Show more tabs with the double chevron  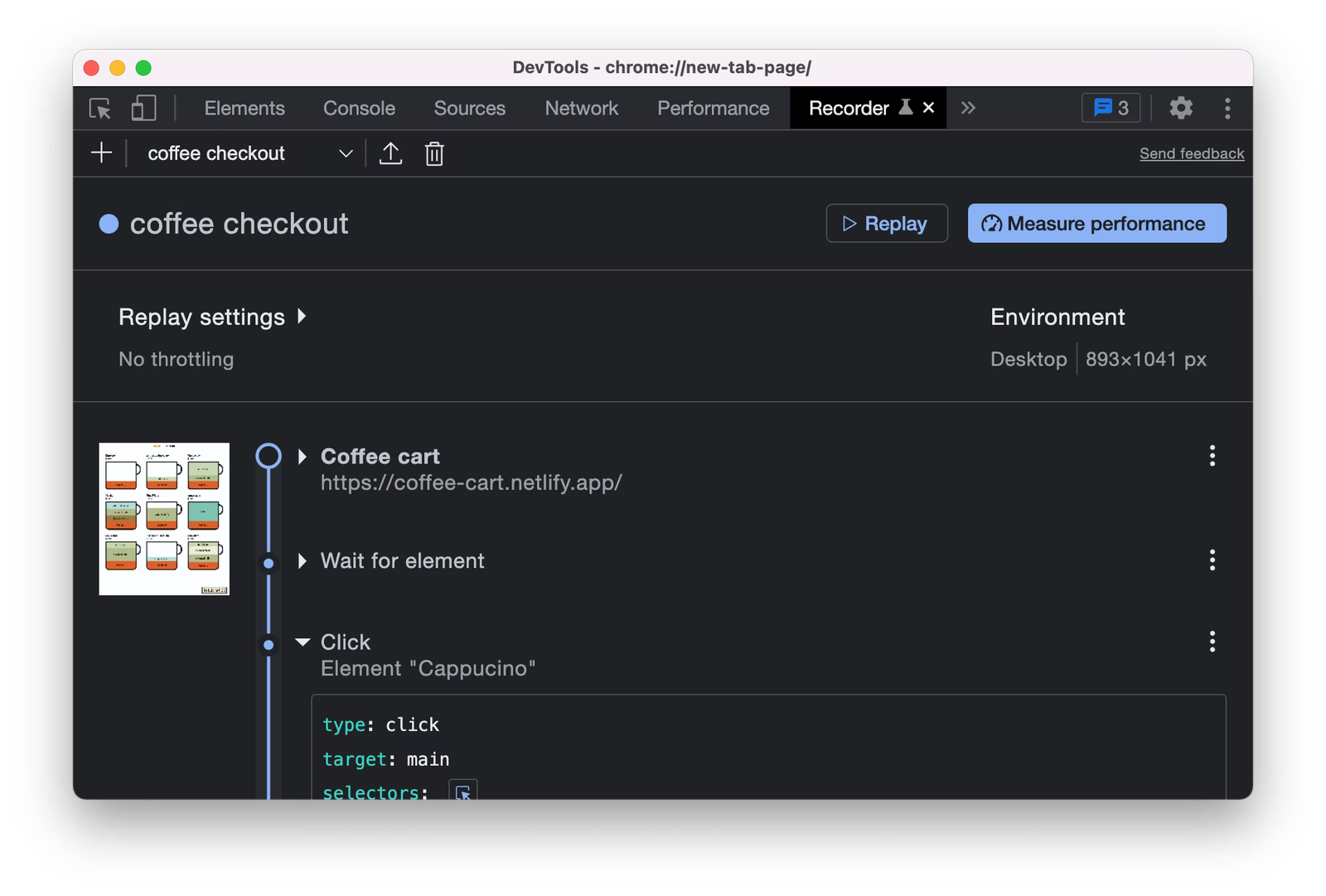[968, 108]
